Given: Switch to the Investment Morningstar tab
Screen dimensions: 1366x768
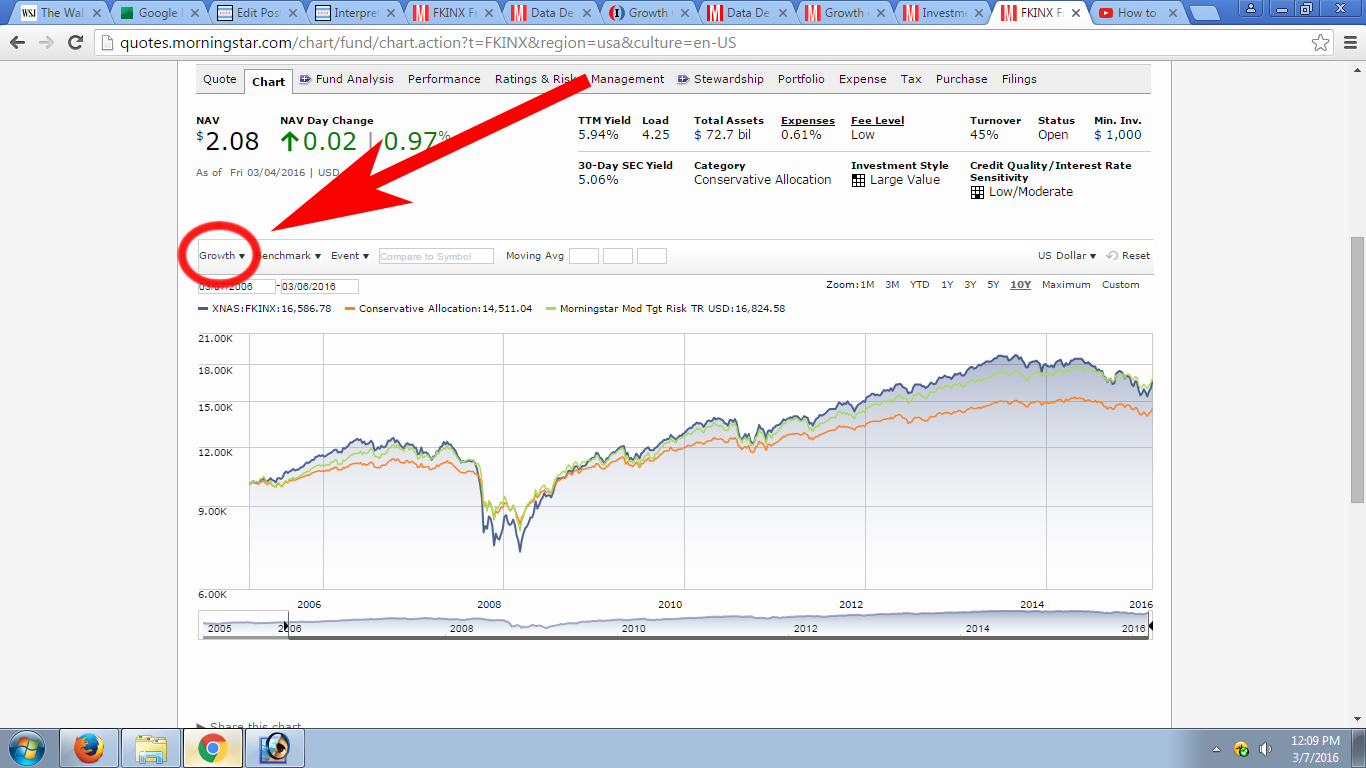Looking at the screenshot, I should pyautogui.click(x=943, y=13).
